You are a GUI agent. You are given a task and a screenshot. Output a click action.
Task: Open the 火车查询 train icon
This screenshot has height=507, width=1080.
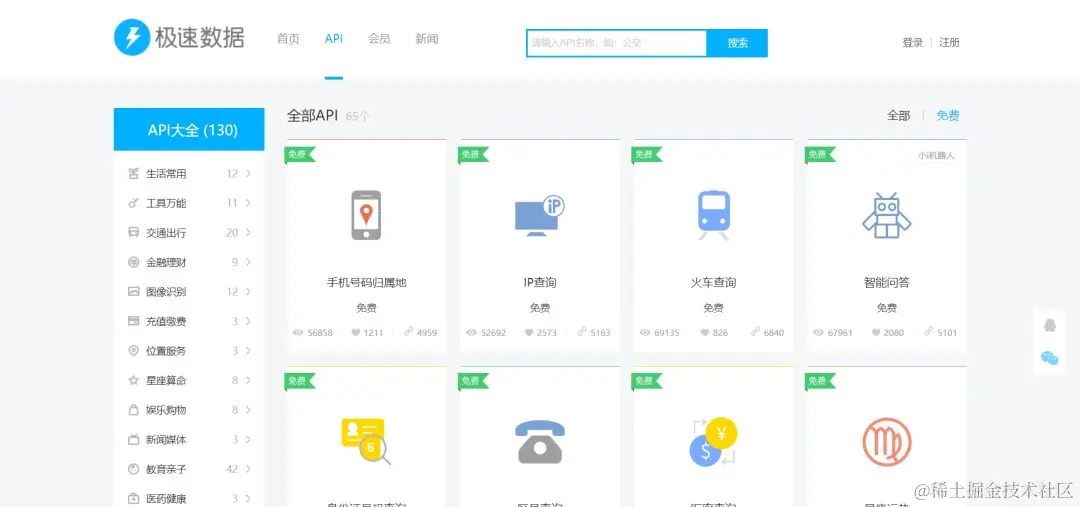tap(713, 215)
